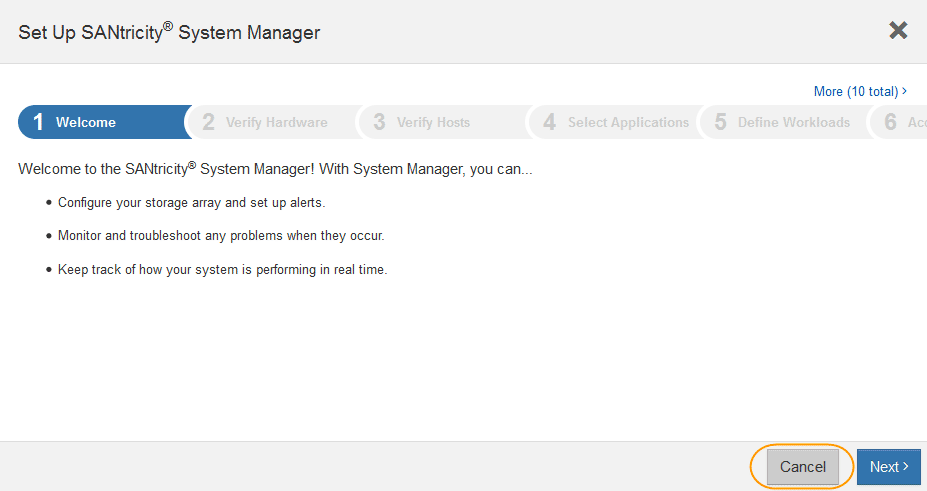Viewport: 927px width, 491px height.
Task: Click the 'Keep track of how your system' bullet
Action: [222, 270]
